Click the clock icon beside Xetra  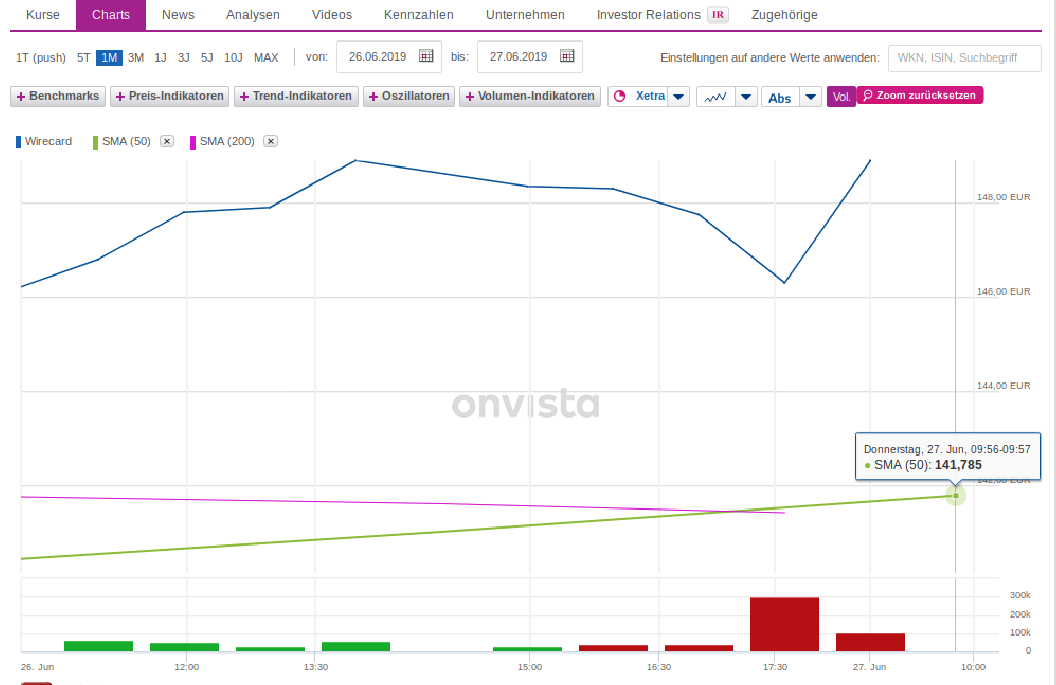pos(617,96)
